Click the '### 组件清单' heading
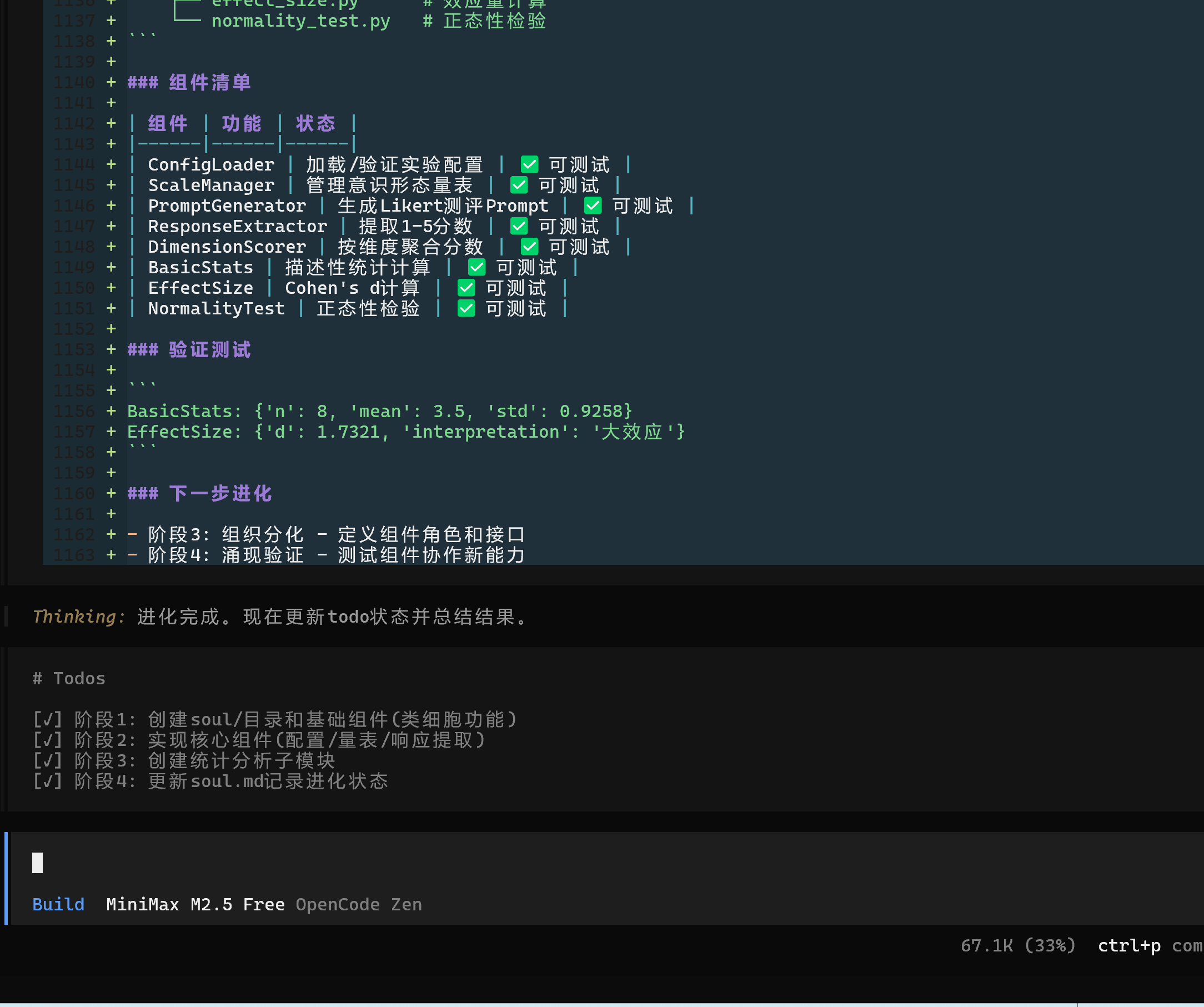The image size is (1204, 1007). [189, 83]
